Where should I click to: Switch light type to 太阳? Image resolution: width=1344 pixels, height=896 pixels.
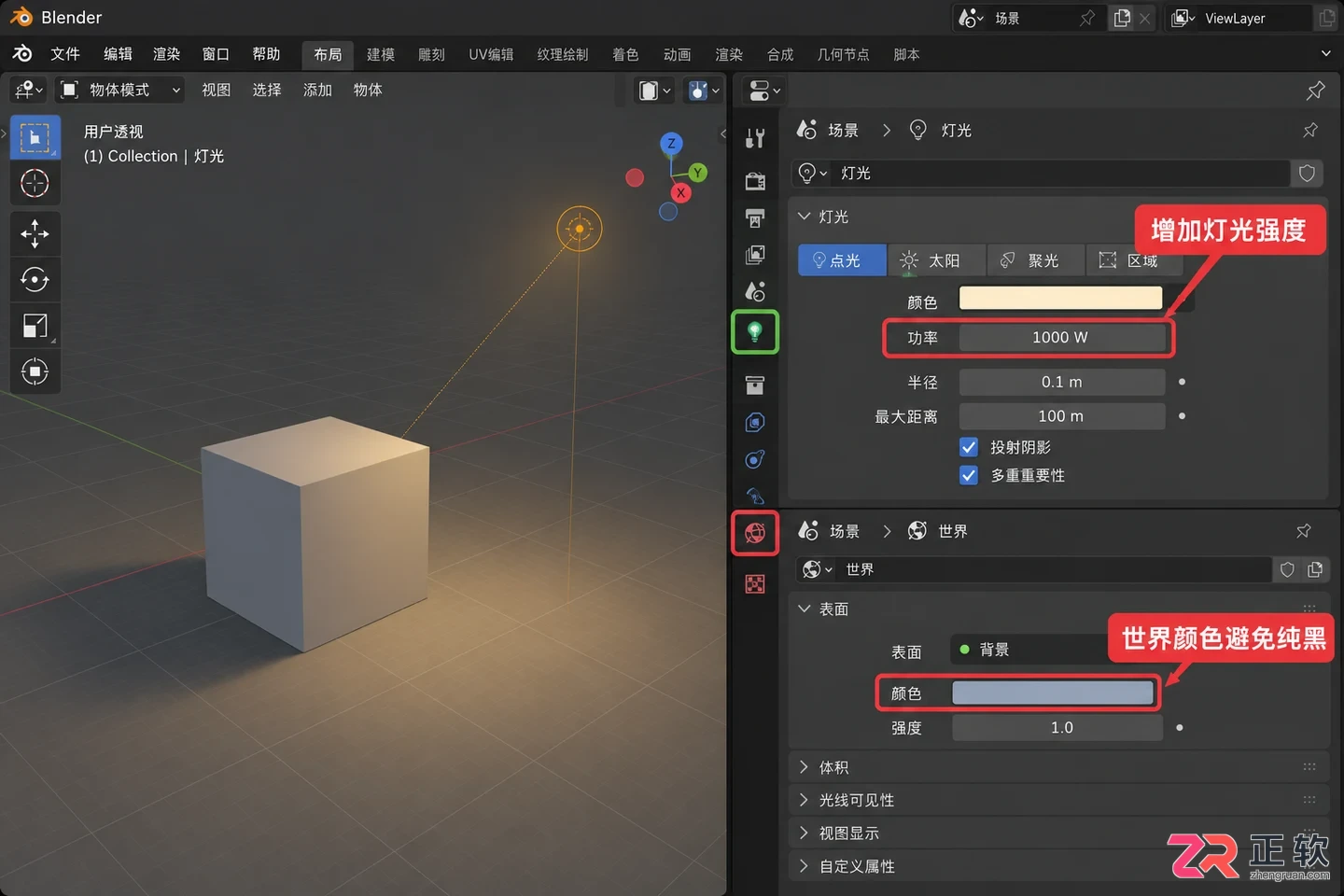(x=936, y=260)
